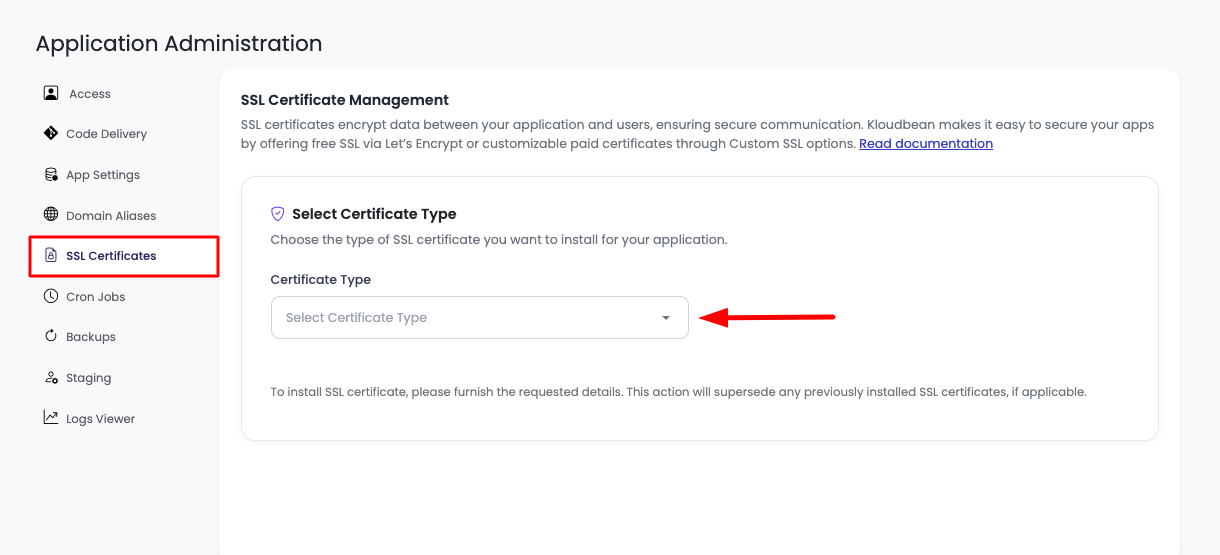This screenshot has height=555, width=1220.
Task: Open the Read documentation link
Action: click(x=926, y=144)
